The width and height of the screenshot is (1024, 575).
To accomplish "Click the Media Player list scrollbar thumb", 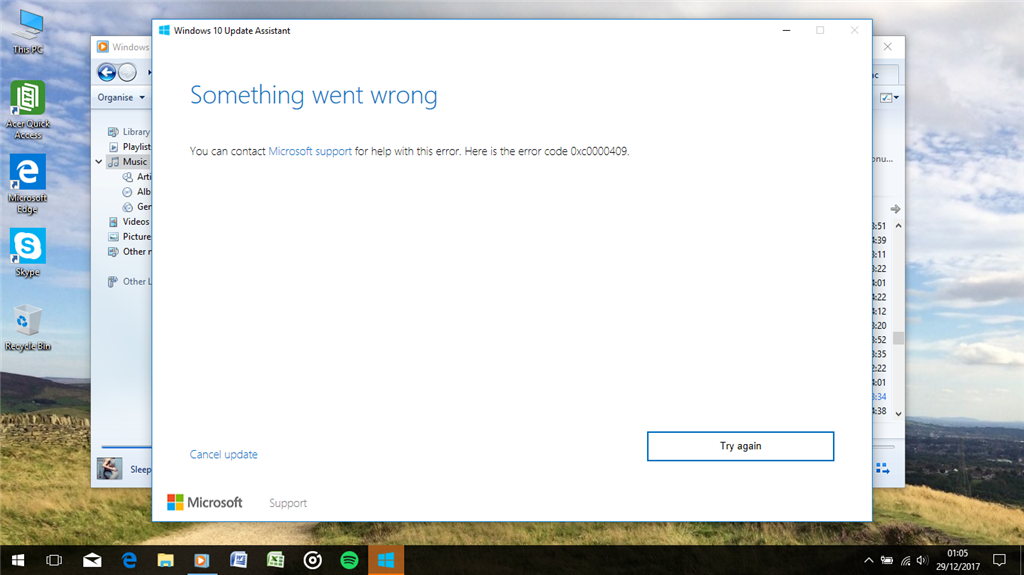I will point(899,338).
